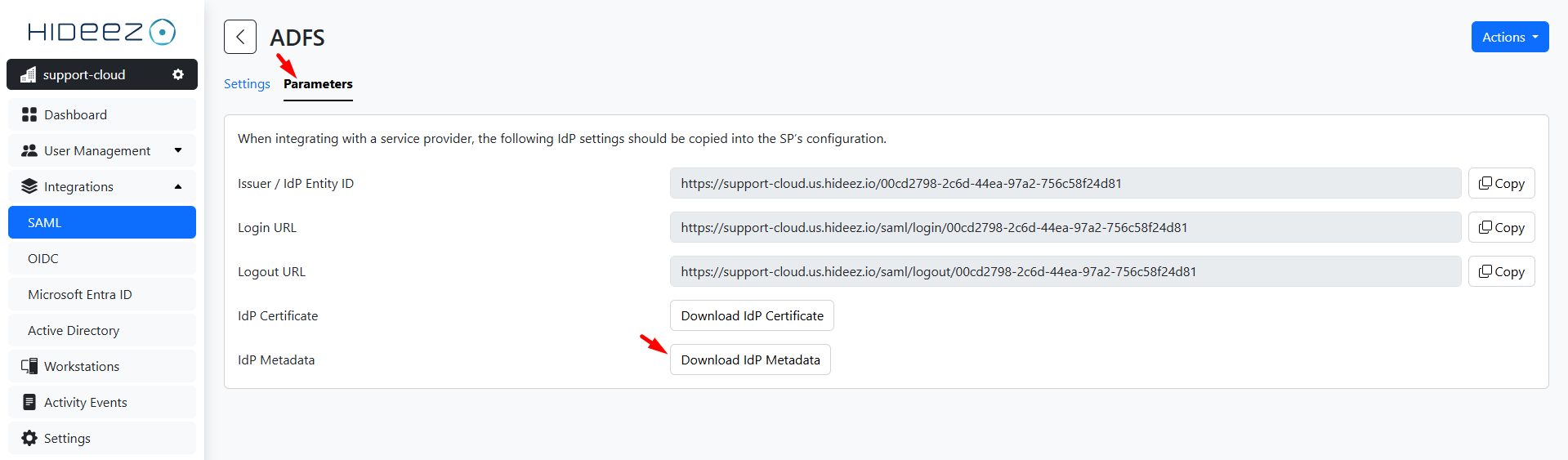The height and width of the screenshot is (460, 1568).
Task: Click the Workstations devices icon
Action: 29,366
